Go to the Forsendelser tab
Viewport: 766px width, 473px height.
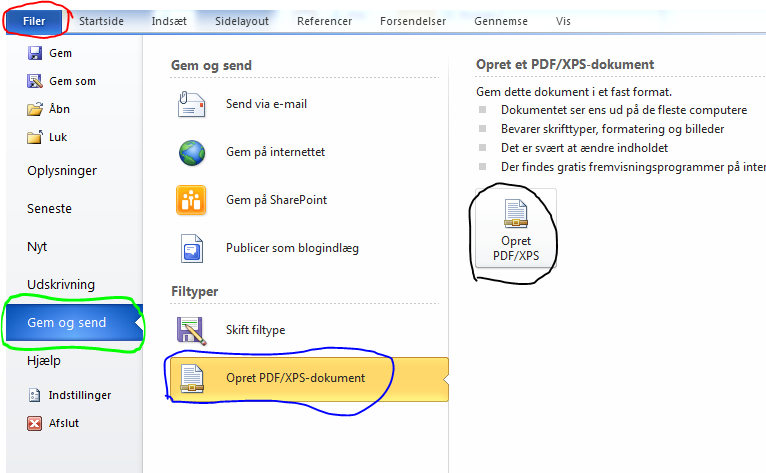[x=413, y=22]
